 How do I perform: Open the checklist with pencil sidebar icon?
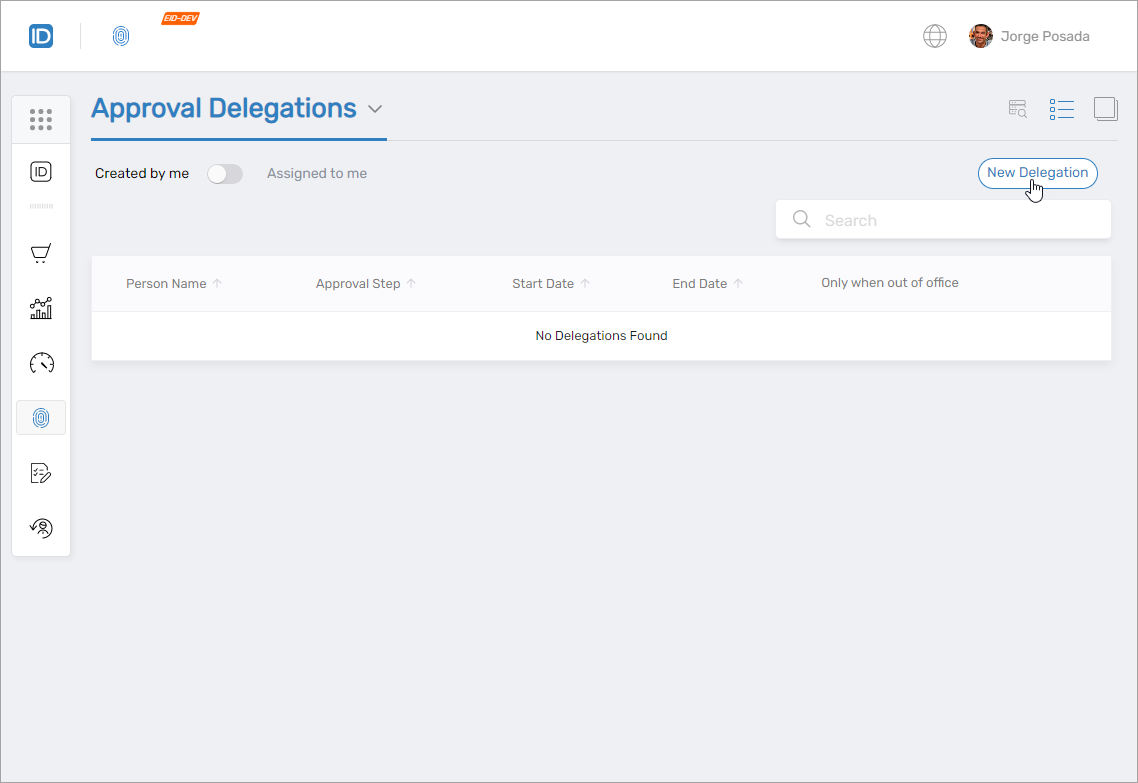click(x=41, y=473)
